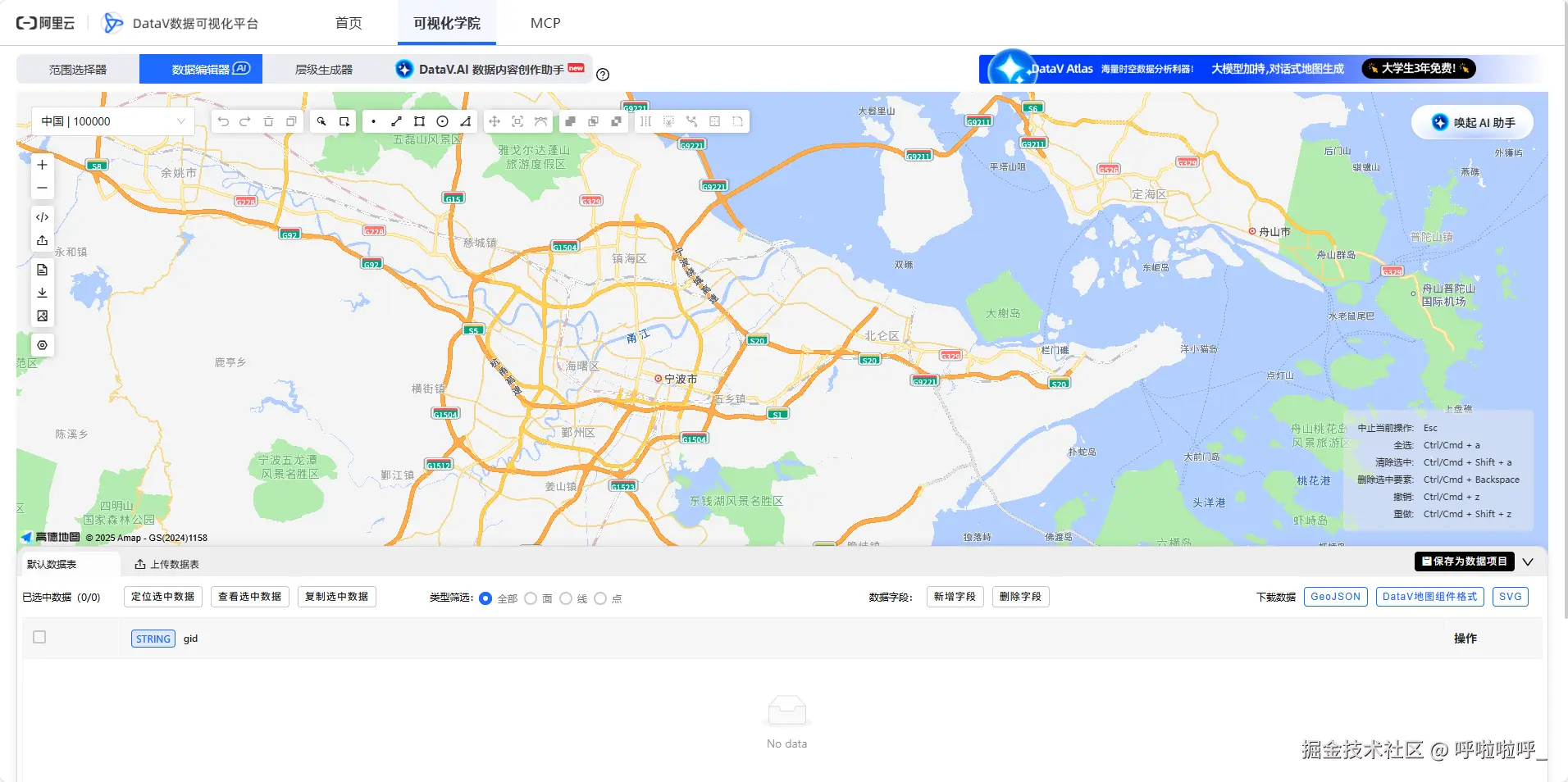
Task: Click 删除字段 button
Action: 1020,597
